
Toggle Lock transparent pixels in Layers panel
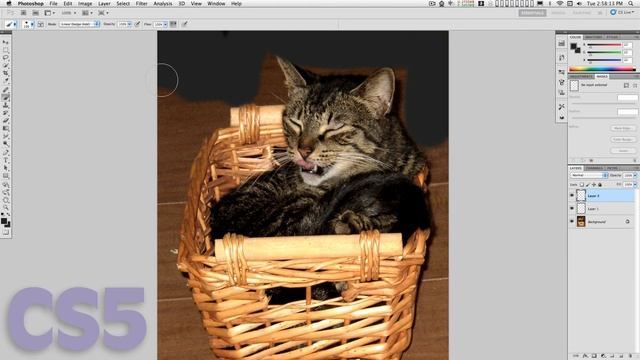[582, 185]
